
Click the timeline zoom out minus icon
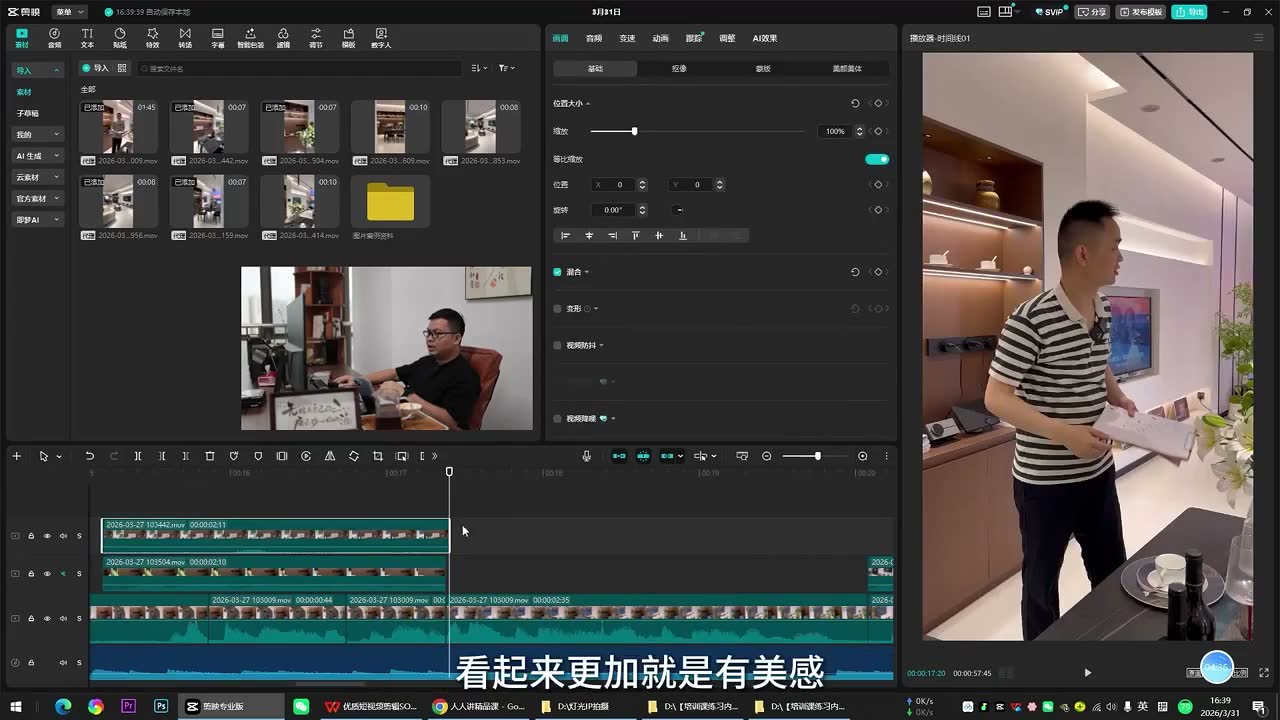pos(767,456)
